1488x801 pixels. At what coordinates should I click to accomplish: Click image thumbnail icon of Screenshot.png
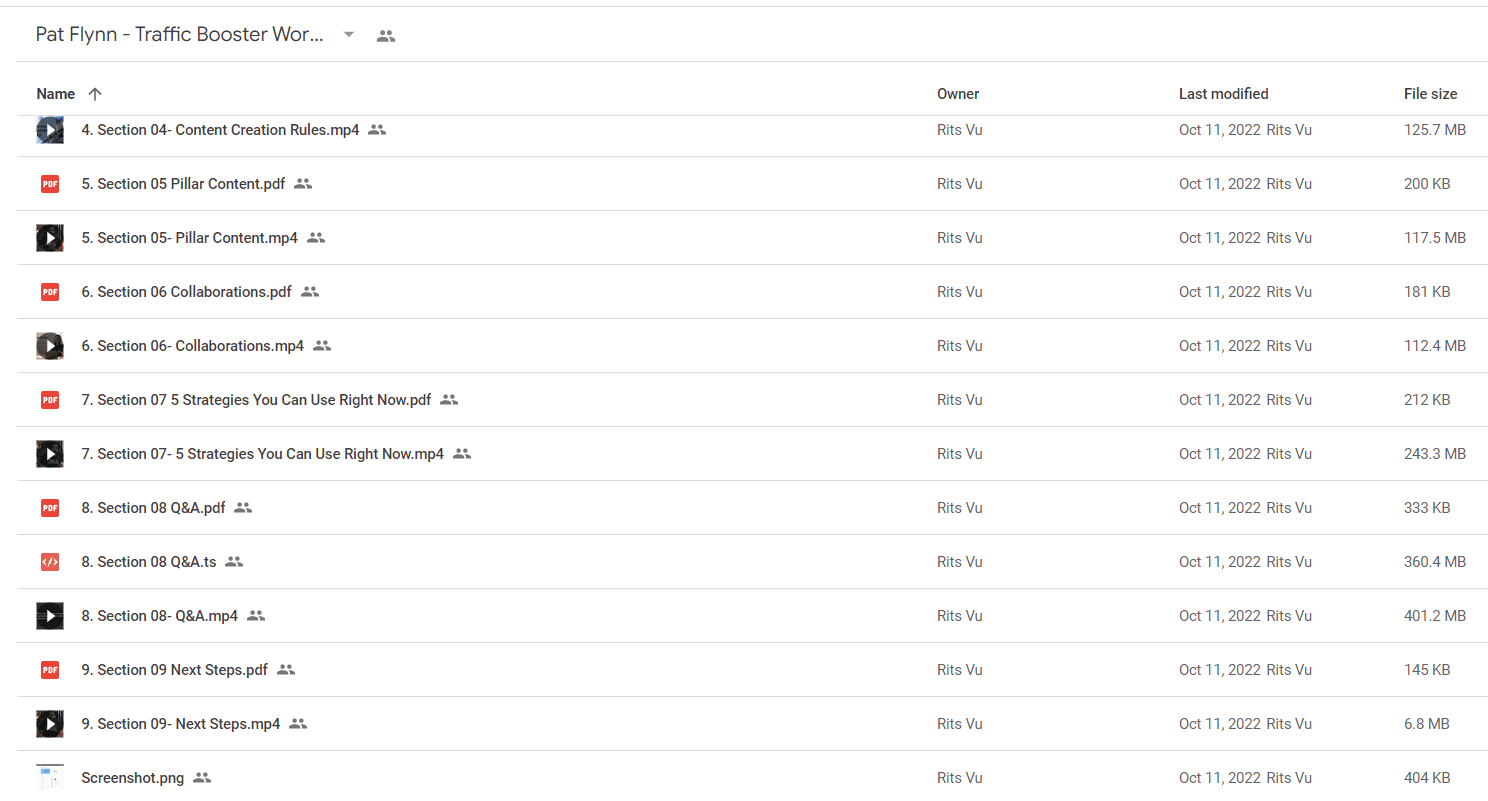coord(50,778)
